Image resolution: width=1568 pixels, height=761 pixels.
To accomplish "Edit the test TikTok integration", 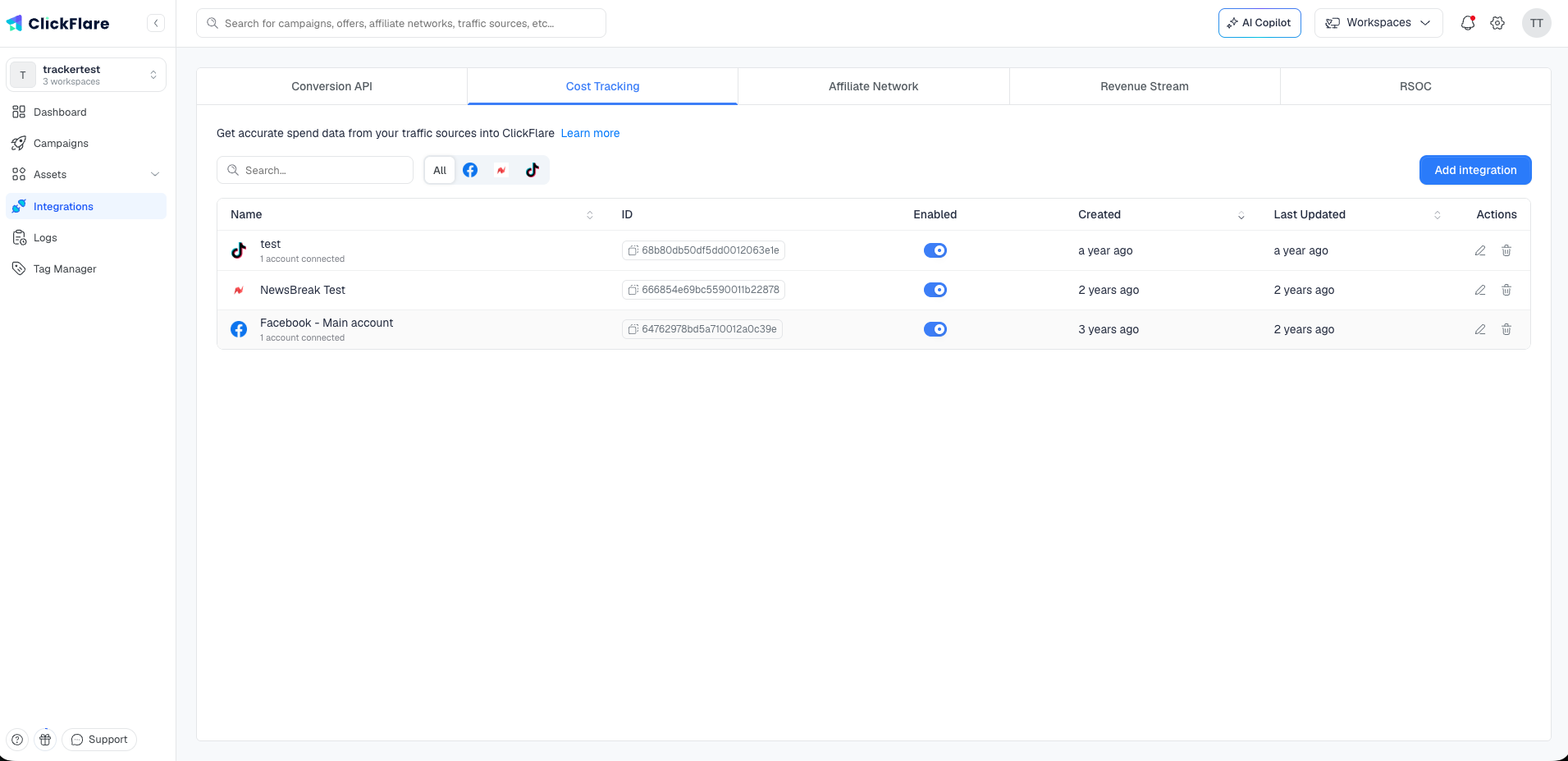I will point(1480,250).
